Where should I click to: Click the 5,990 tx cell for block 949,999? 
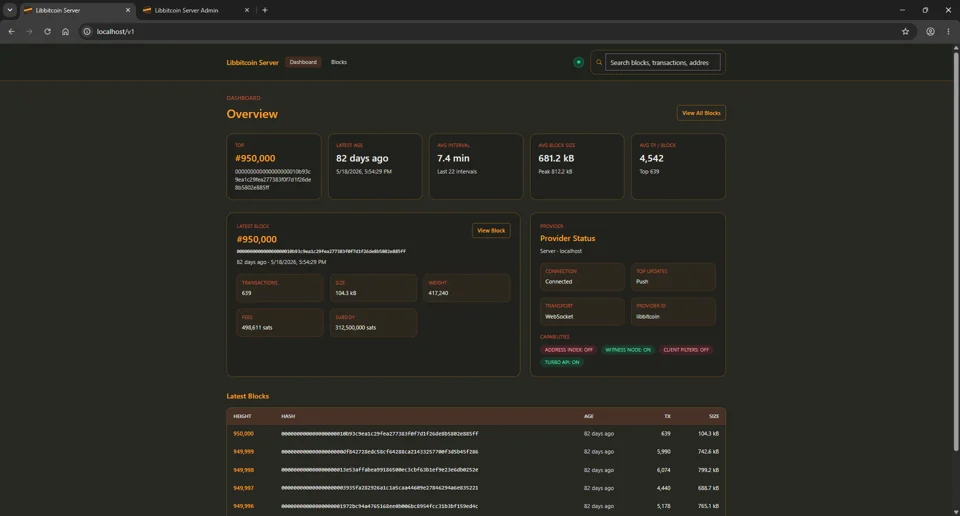(x=663, y=452)
